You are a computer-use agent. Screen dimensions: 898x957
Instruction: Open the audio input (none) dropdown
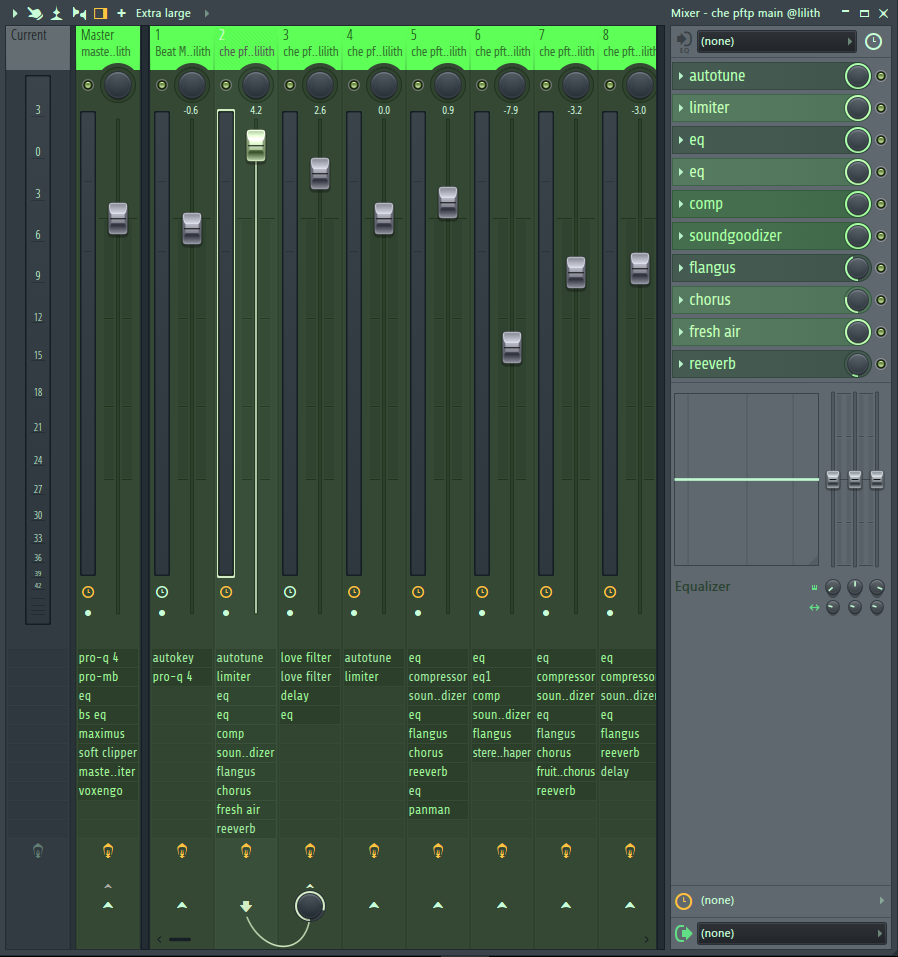[776, 42]
